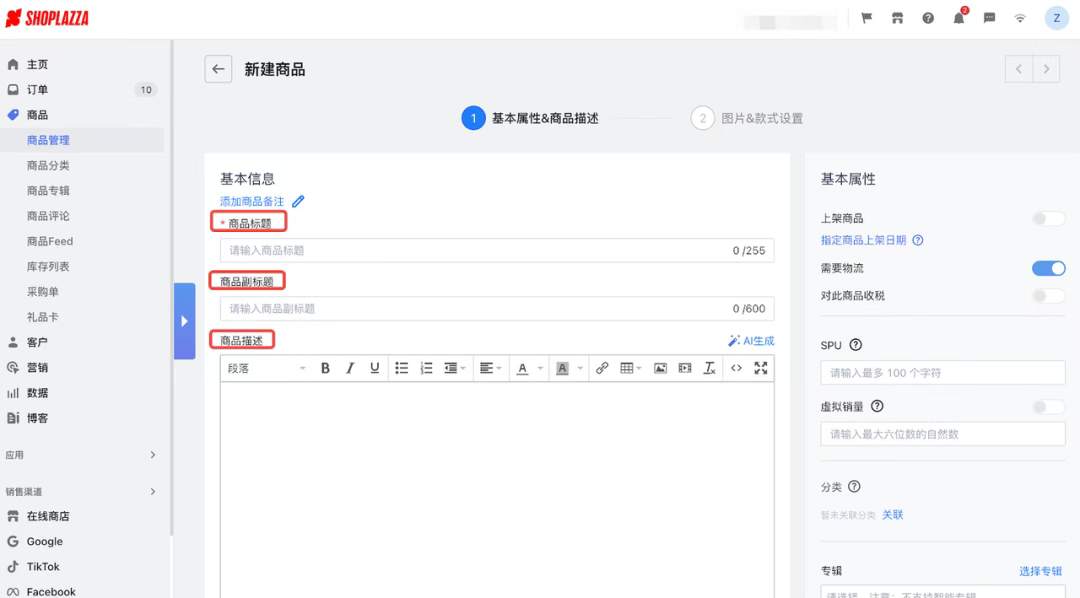The height and width of the screenshot is (598, 1080).
Task: Select the underline icon in the editor
Action: click(x=374, y=368)
